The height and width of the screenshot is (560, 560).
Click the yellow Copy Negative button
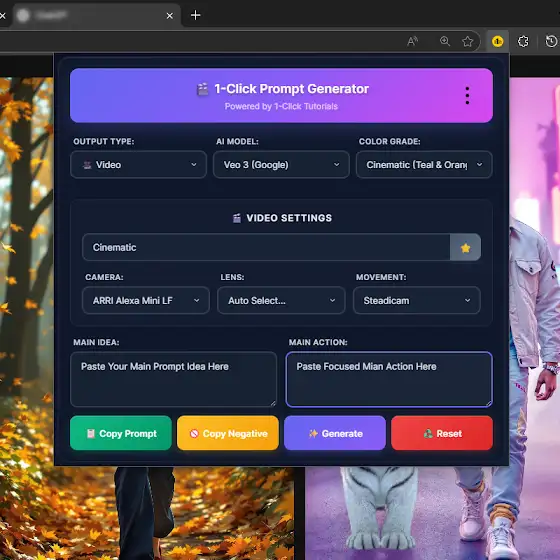pos(228,433)
